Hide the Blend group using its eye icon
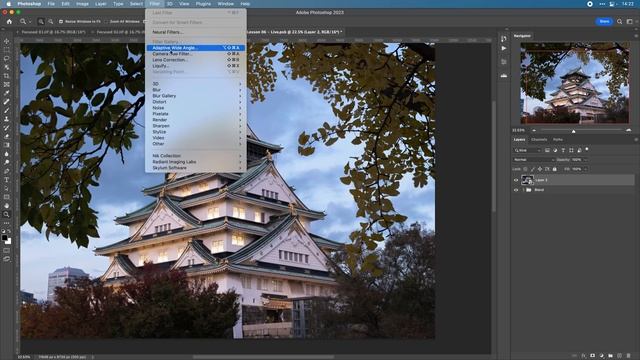640x360 pixels. pos(516,190)
